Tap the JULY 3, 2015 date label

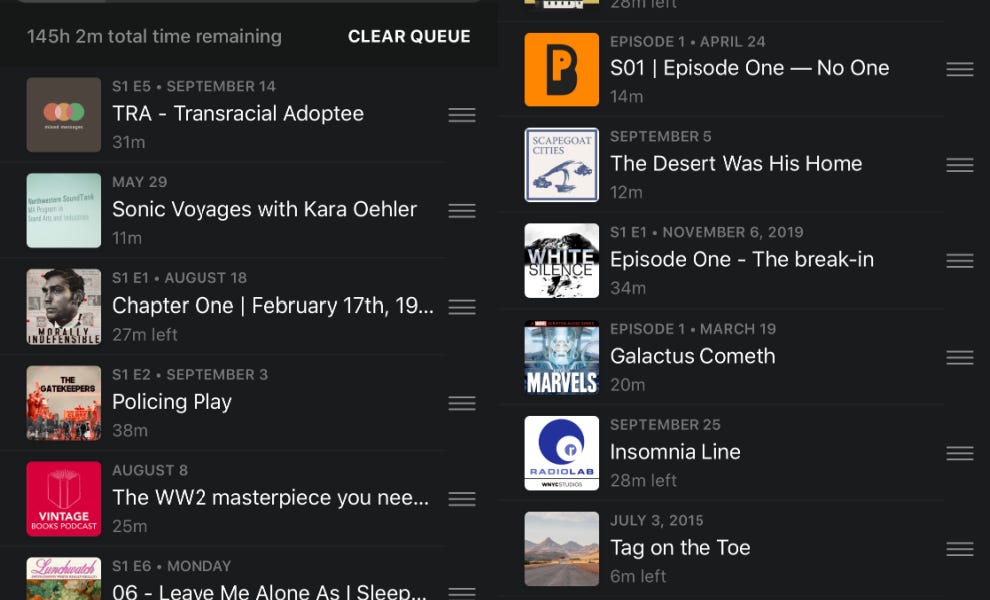(x=657, y=520)
